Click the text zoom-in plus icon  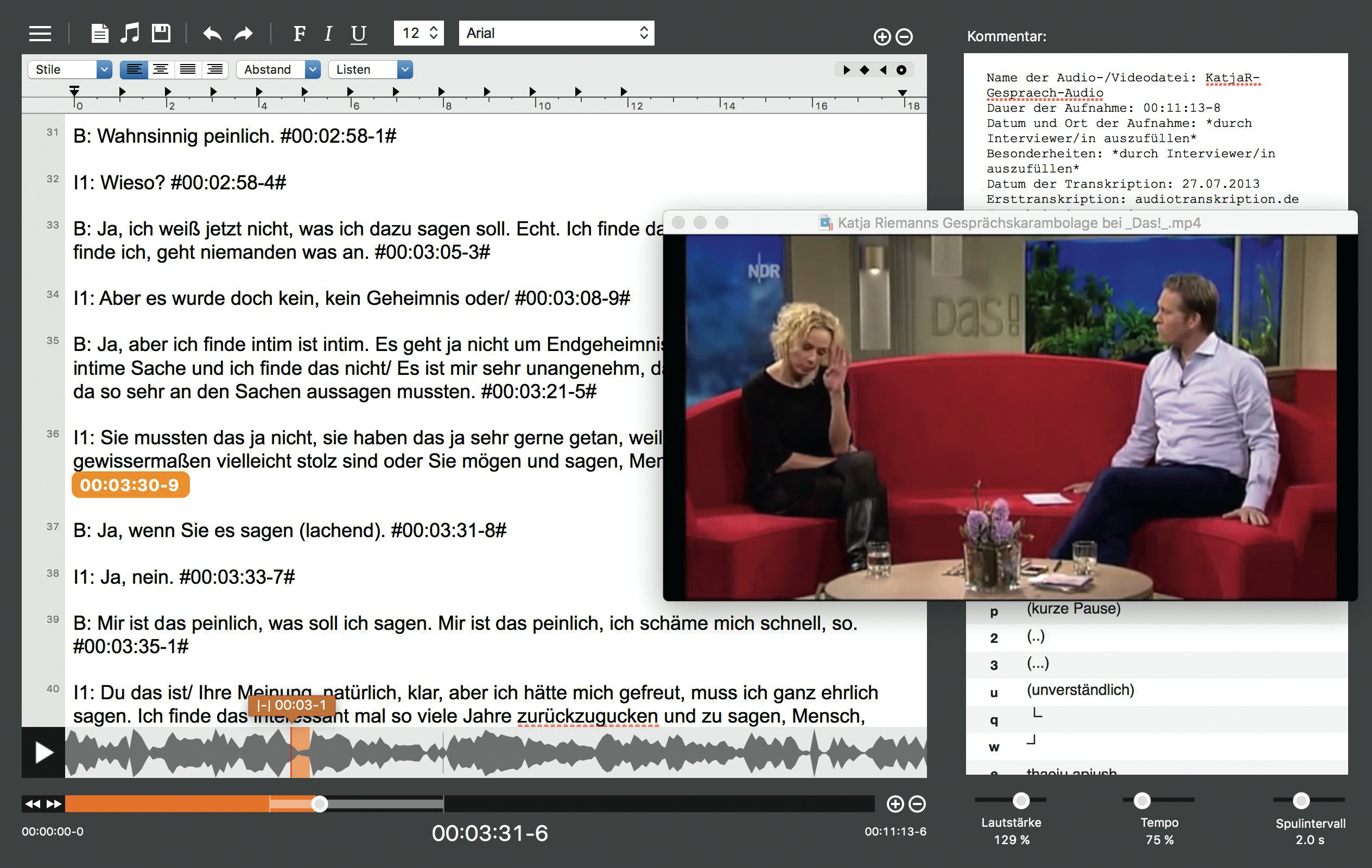click(881, 37)
